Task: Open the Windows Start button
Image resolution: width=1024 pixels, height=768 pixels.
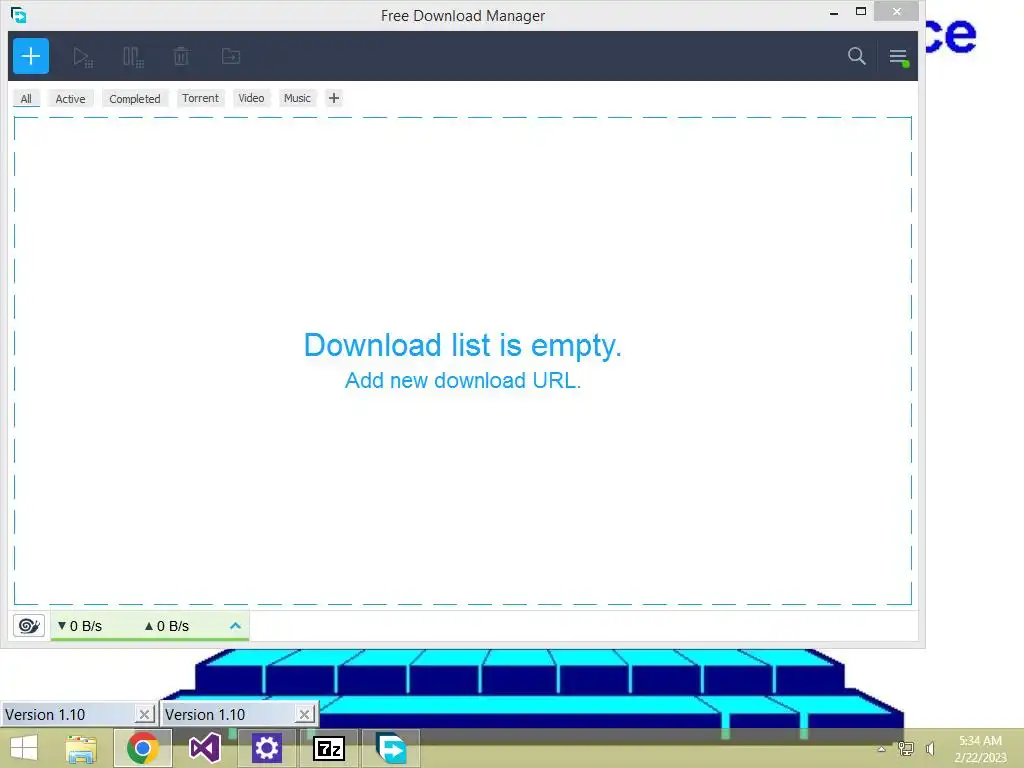Action: [x=24, y=748]
